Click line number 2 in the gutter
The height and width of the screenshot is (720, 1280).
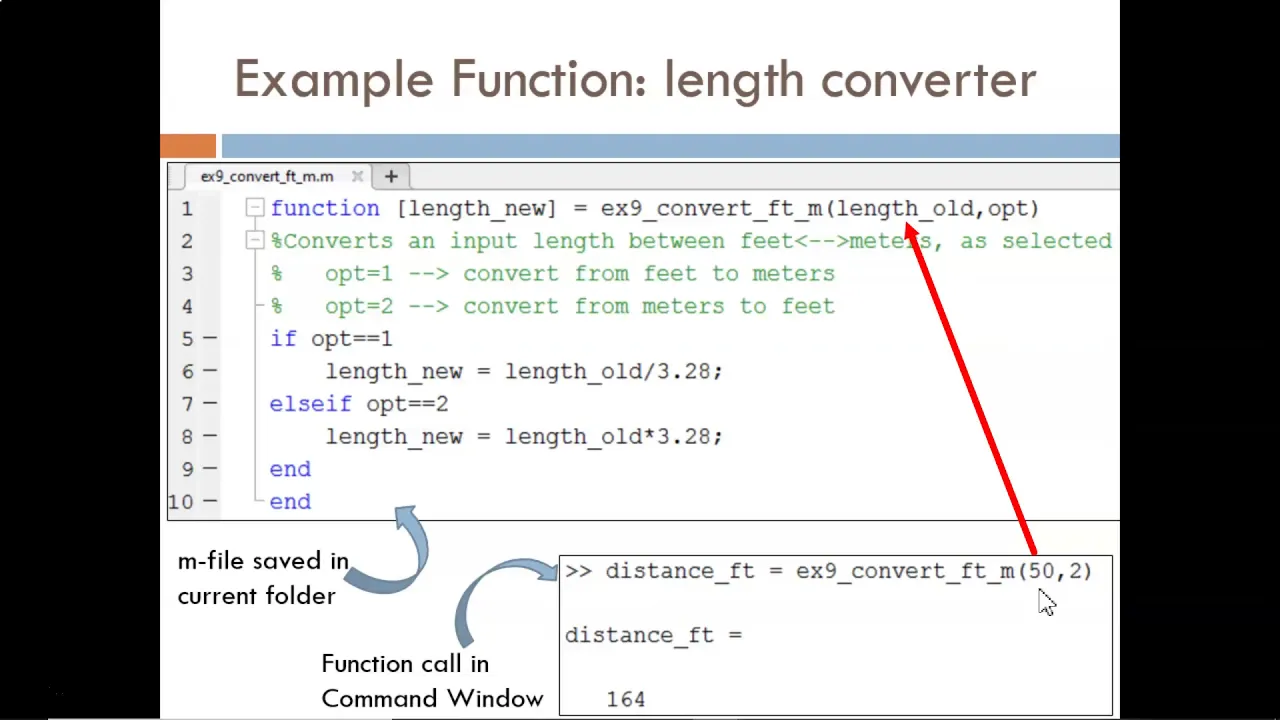click(x=187, y=241)
